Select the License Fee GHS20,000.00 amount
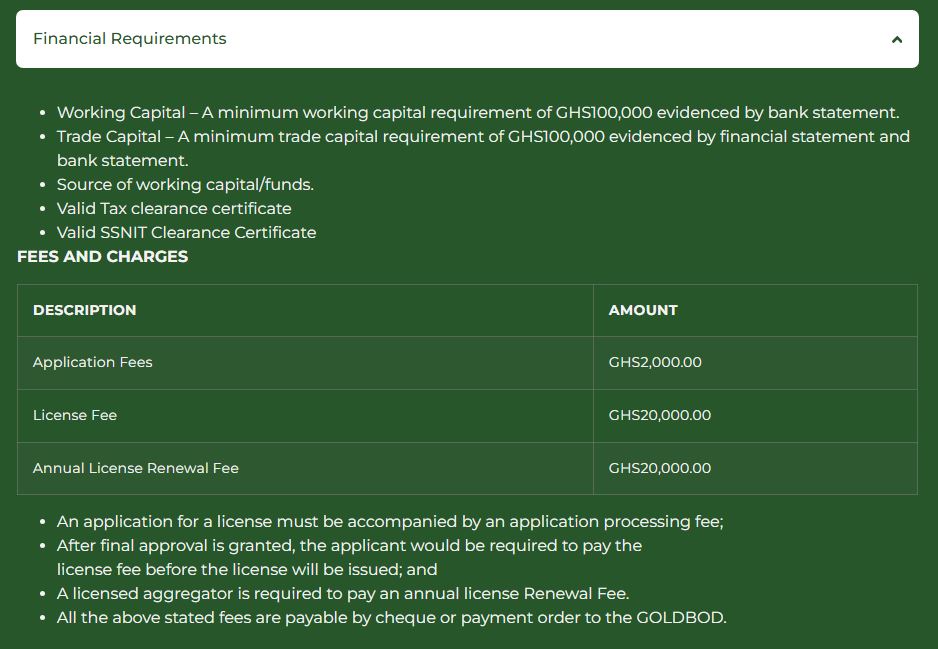 click(x=755, y=416)
